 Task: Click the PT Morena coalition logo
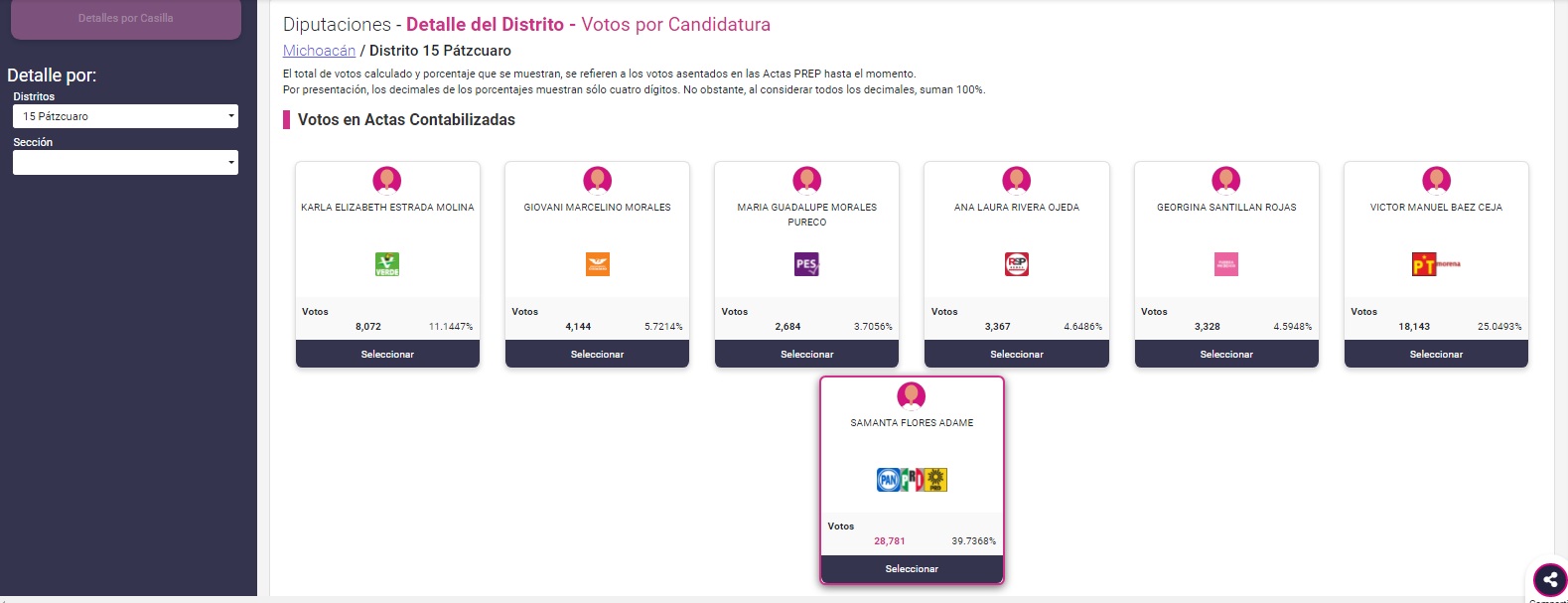(x=1436, y=264)
